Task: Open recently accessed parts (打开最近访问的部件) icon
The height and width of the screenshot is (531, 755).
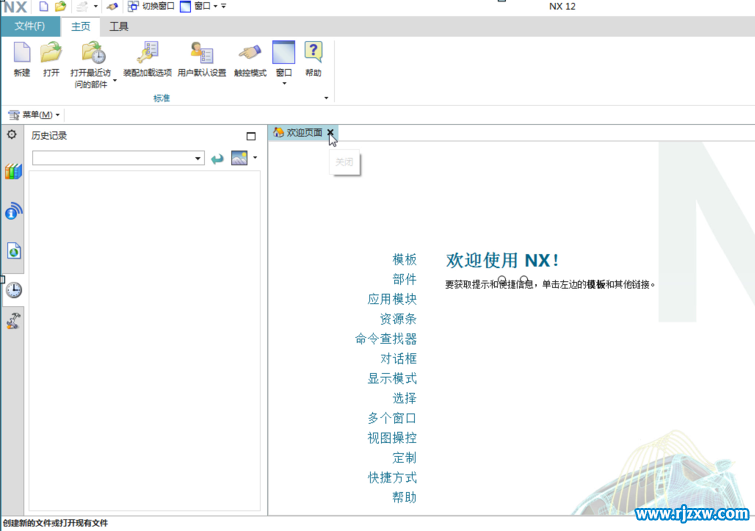Action: tap(93, 52)
